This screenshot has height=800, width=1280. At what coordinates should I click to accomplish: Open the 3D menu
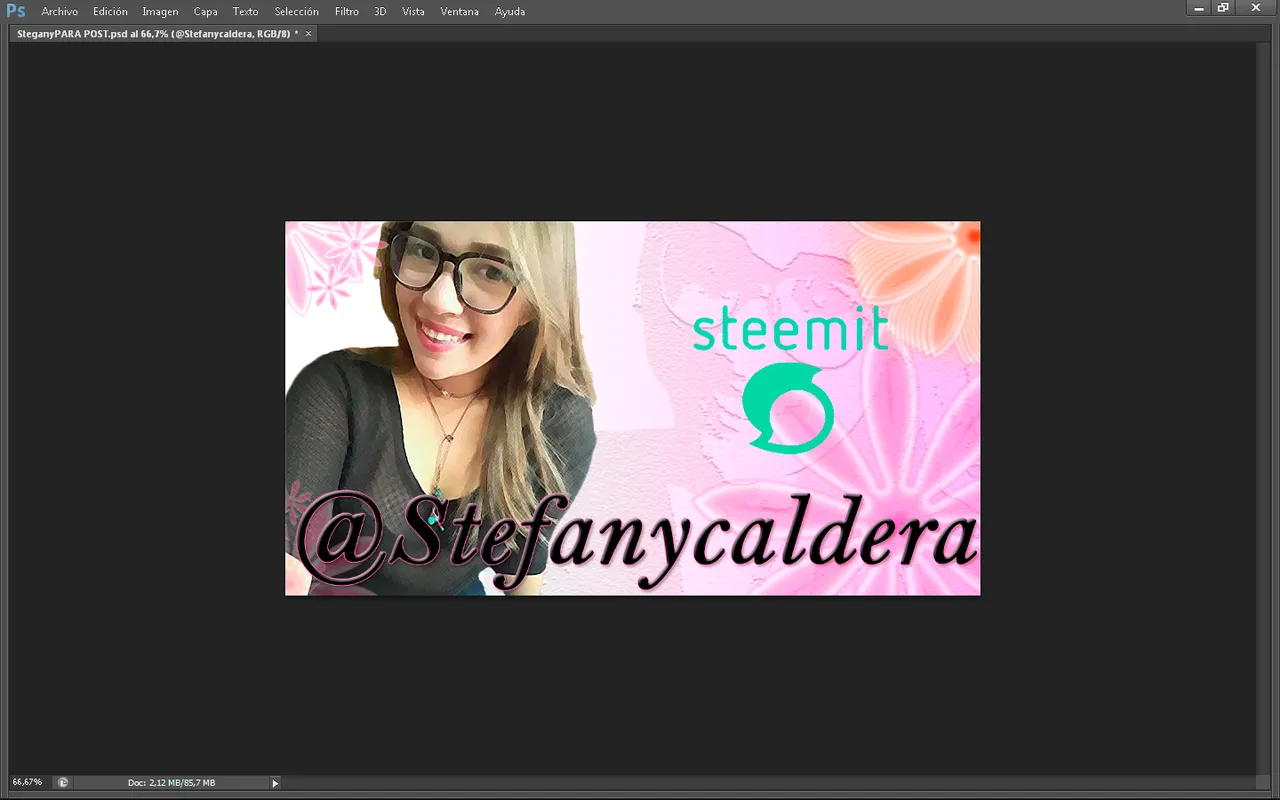380,11
